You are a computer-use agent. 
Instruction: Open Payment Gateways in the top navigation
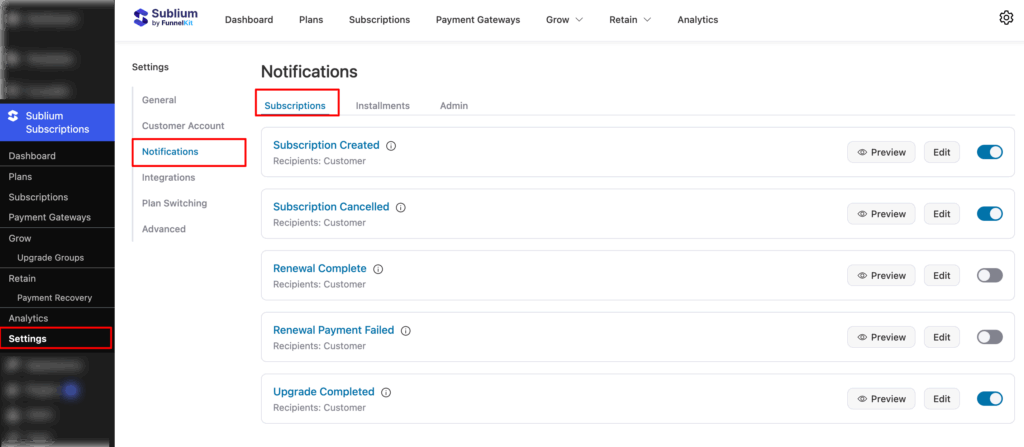pyautogui.click(x=478, y=20)
